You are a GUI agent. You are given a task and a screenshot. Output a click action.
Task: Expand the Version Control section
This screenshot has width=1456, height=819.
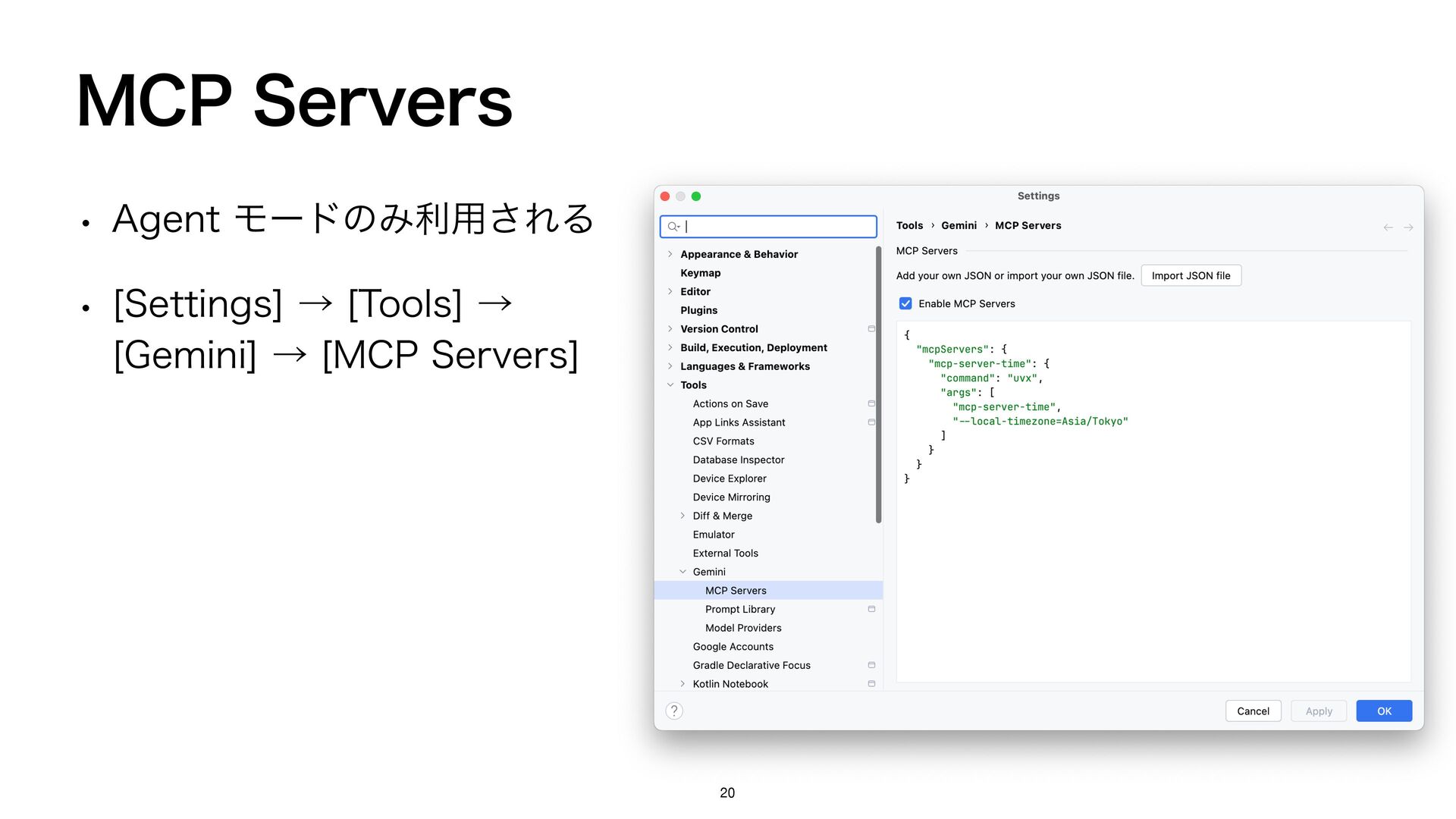click(x=670, y=329)
